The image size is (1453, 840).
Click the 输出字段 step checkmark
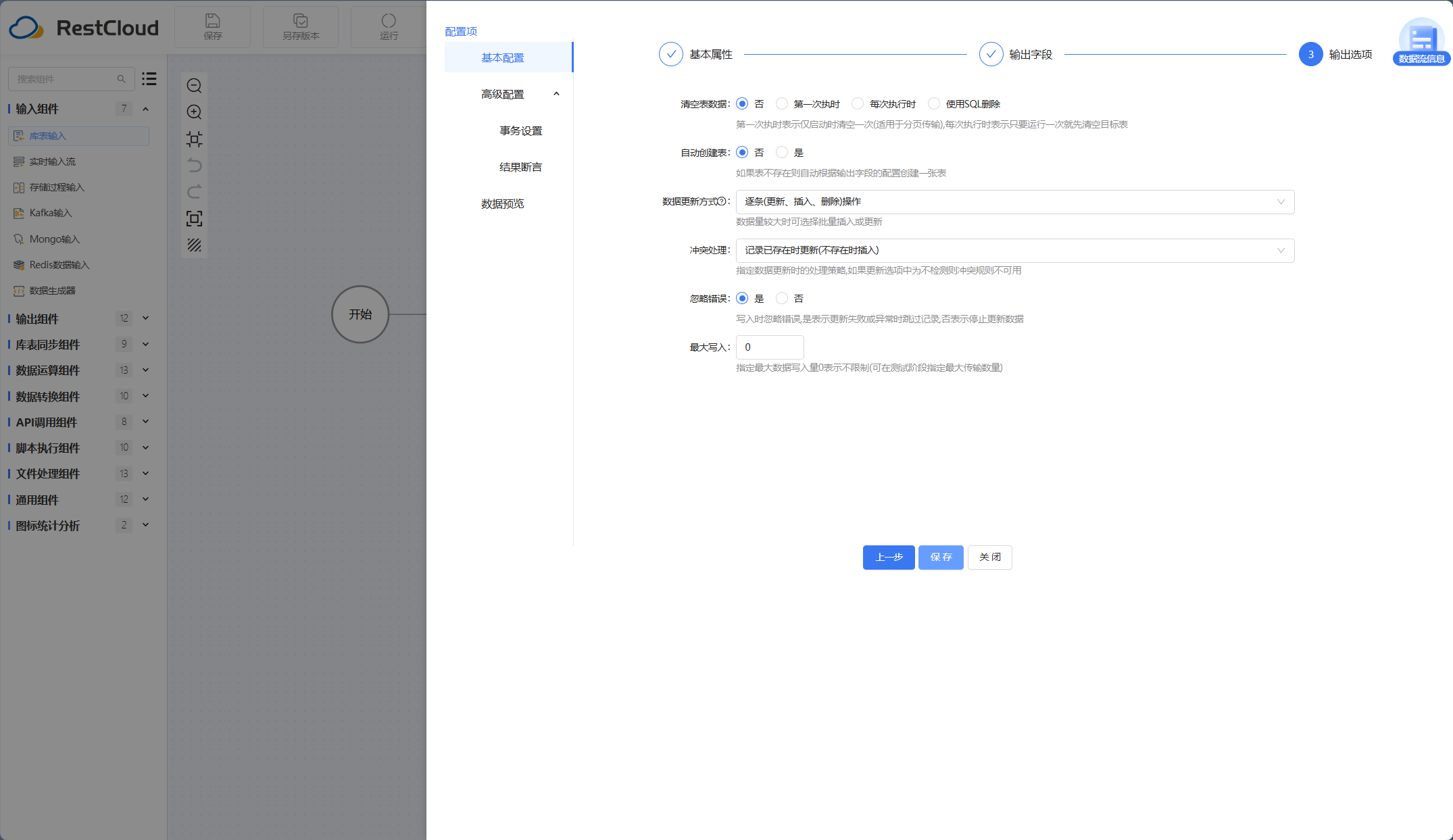pos(991,54)
